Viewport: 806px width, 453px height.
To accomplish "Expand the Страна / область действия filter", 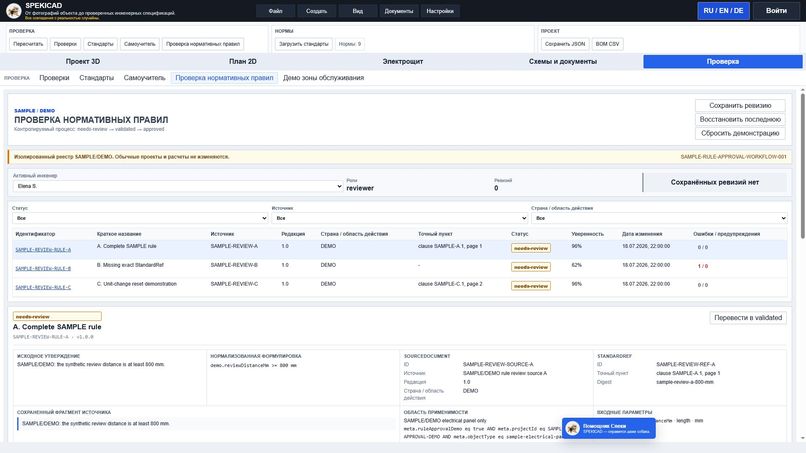I will tap(659, 218).
